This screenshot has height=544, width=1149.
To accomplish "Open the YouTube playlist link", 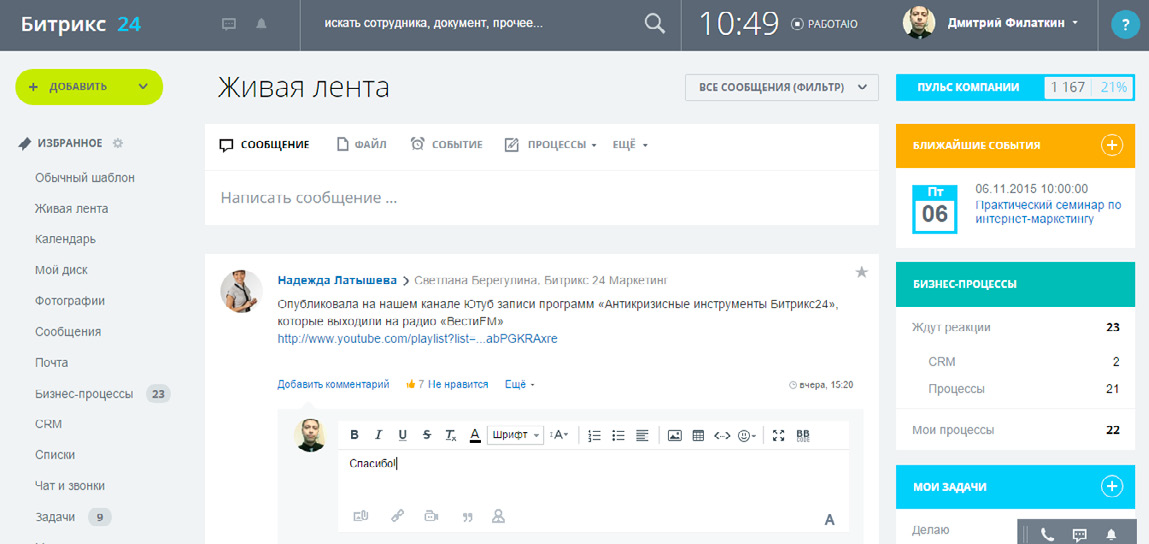I will coord(418,339).
